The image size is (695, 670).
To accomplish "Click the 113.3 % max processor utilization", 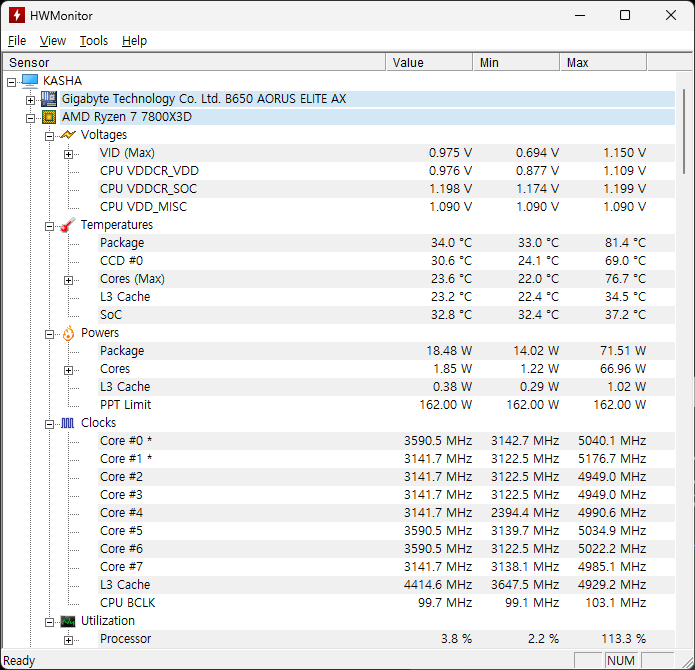I will [623, 639].
